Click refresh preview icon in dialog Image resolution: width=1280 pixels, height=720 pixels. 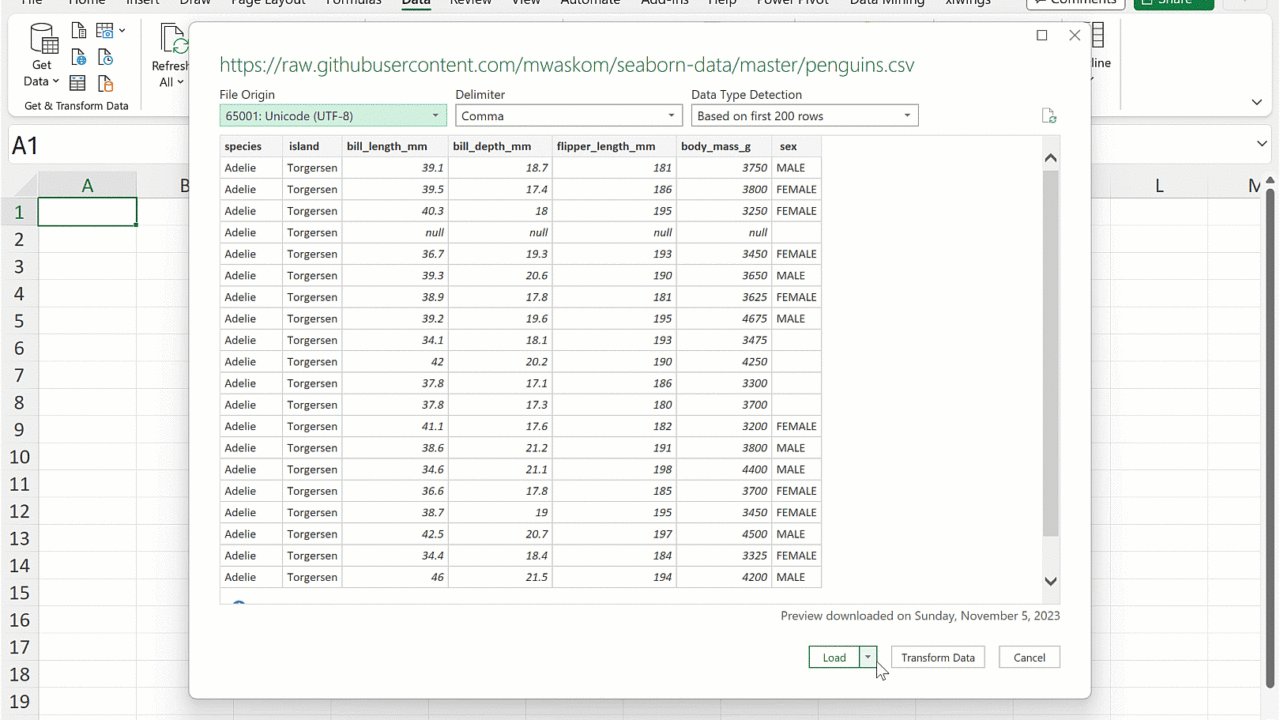coord(1048,116)
